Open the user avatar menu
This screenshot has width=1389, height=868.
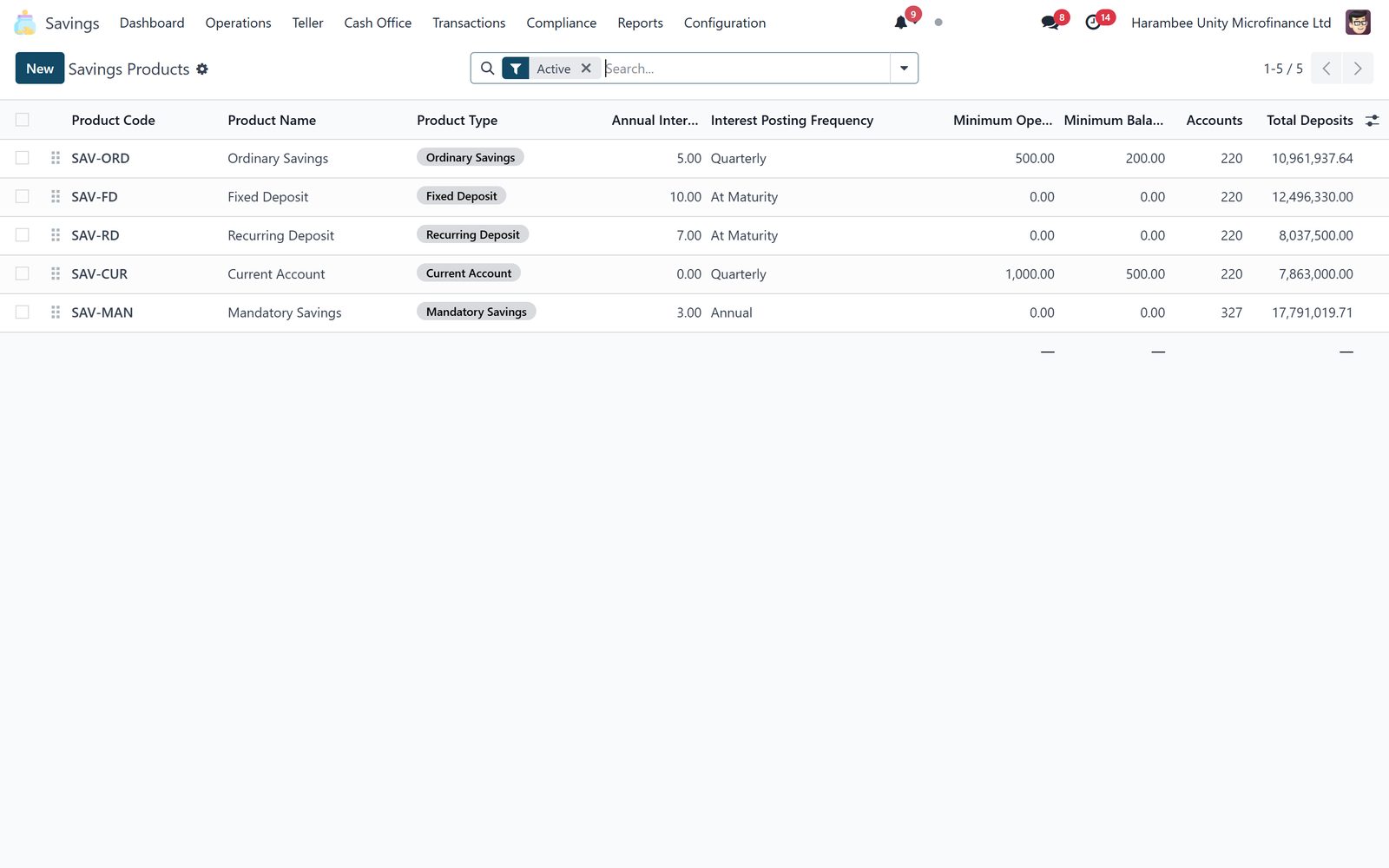(1358, 23)
